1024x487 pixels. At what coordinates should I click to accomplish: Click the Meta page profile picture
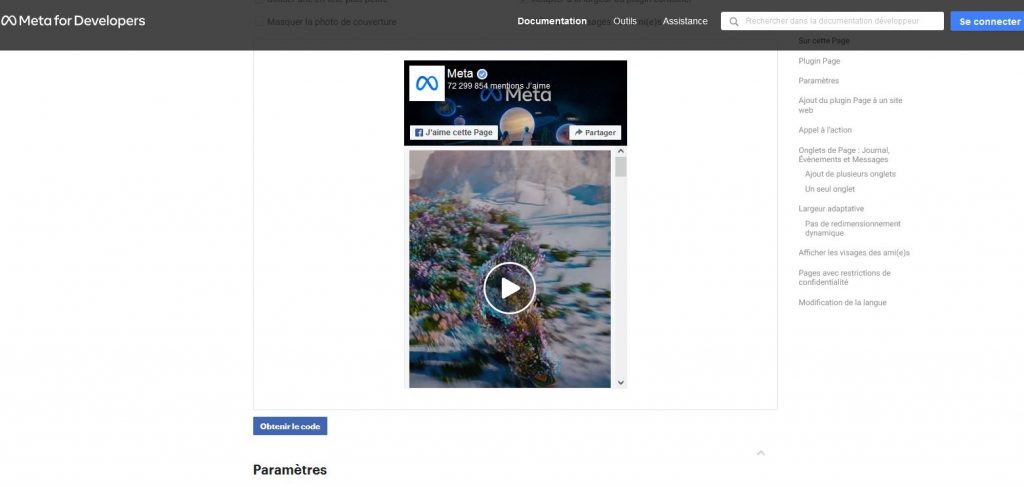pos(427,83)
